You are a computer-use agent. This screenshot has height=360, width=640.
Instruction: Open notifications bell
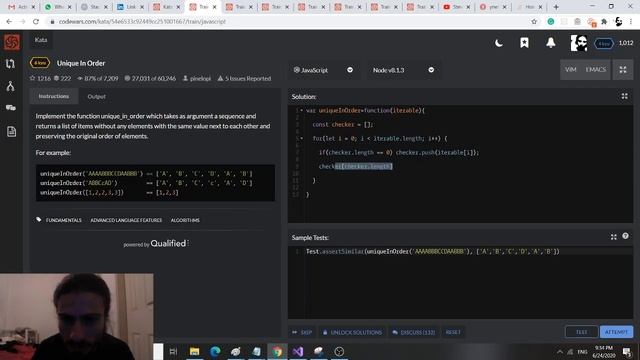[x=551, y=42]
